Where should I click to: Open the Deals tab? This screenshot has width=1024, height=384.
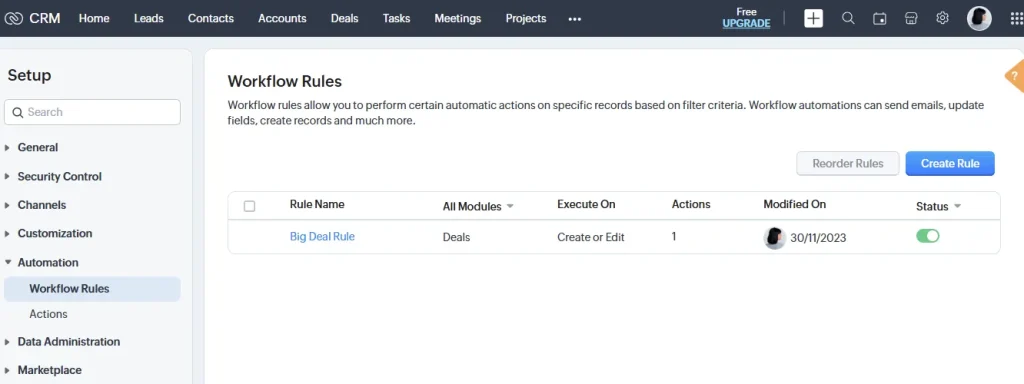pos(345,18)
